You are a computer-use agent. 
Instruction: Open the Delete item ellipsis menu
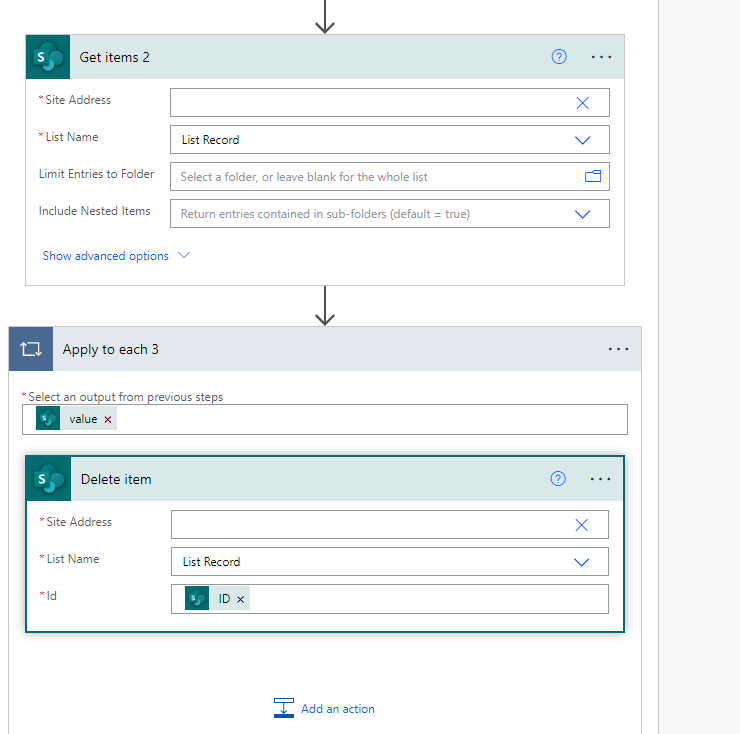pyautogui.click(x=600, y=479)
